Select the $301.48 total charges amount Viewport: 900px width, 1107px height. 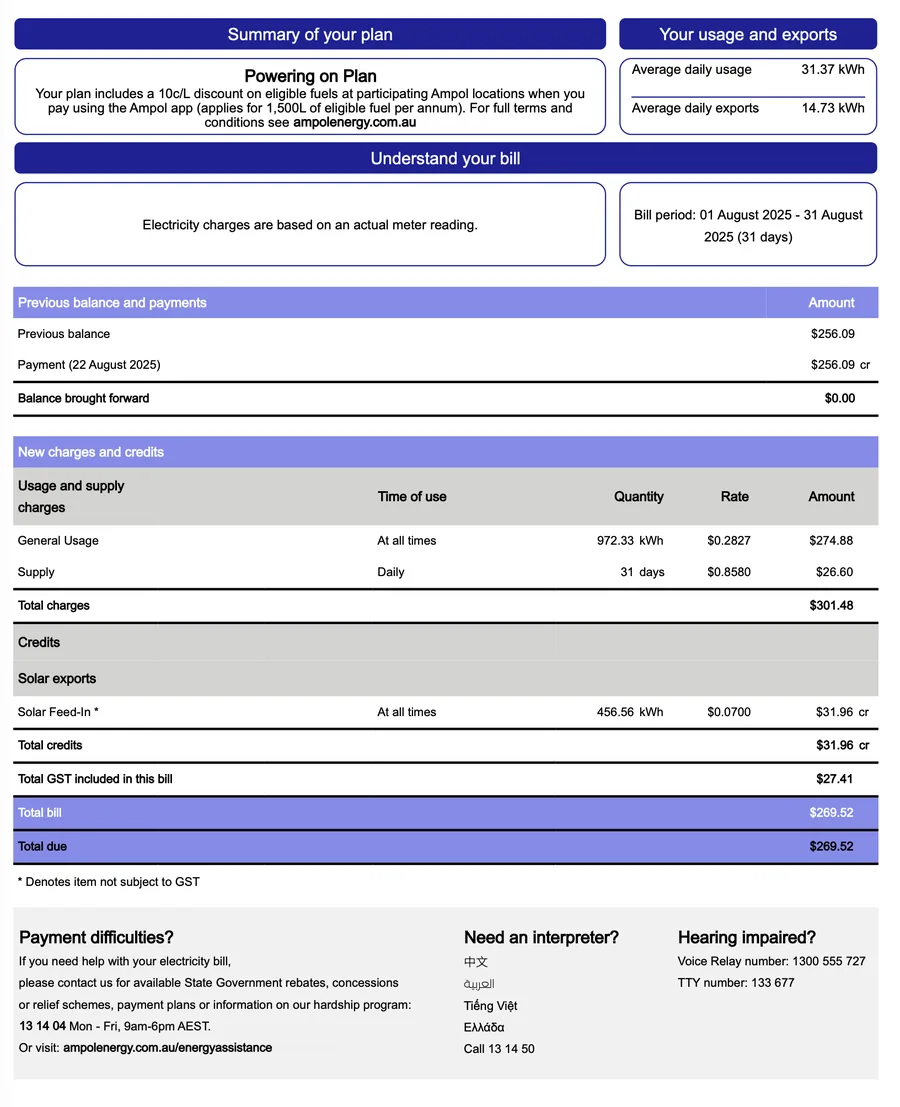coord(831,606)
